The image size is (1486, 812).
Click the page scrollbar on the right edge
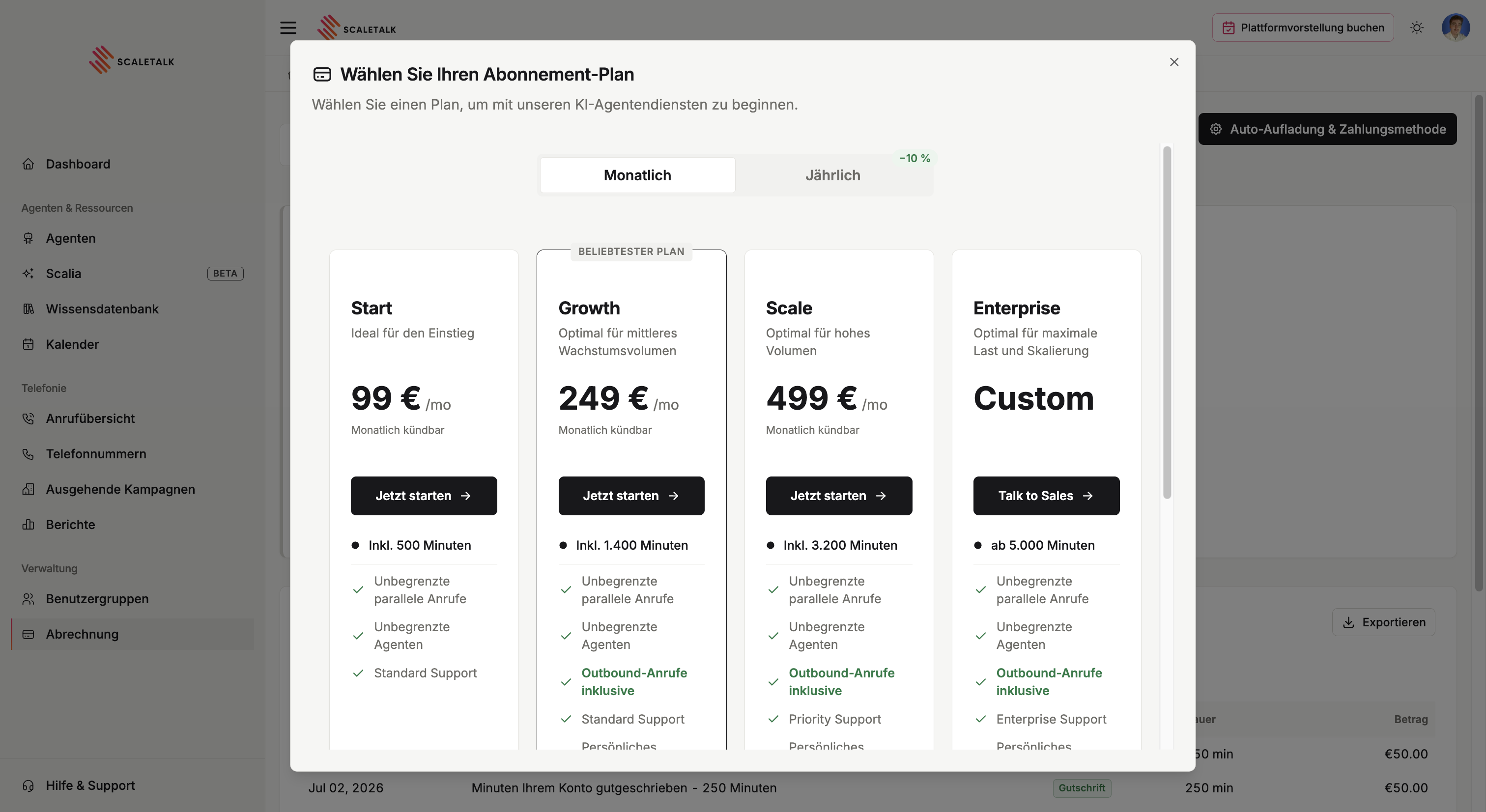coord(1479,343)
